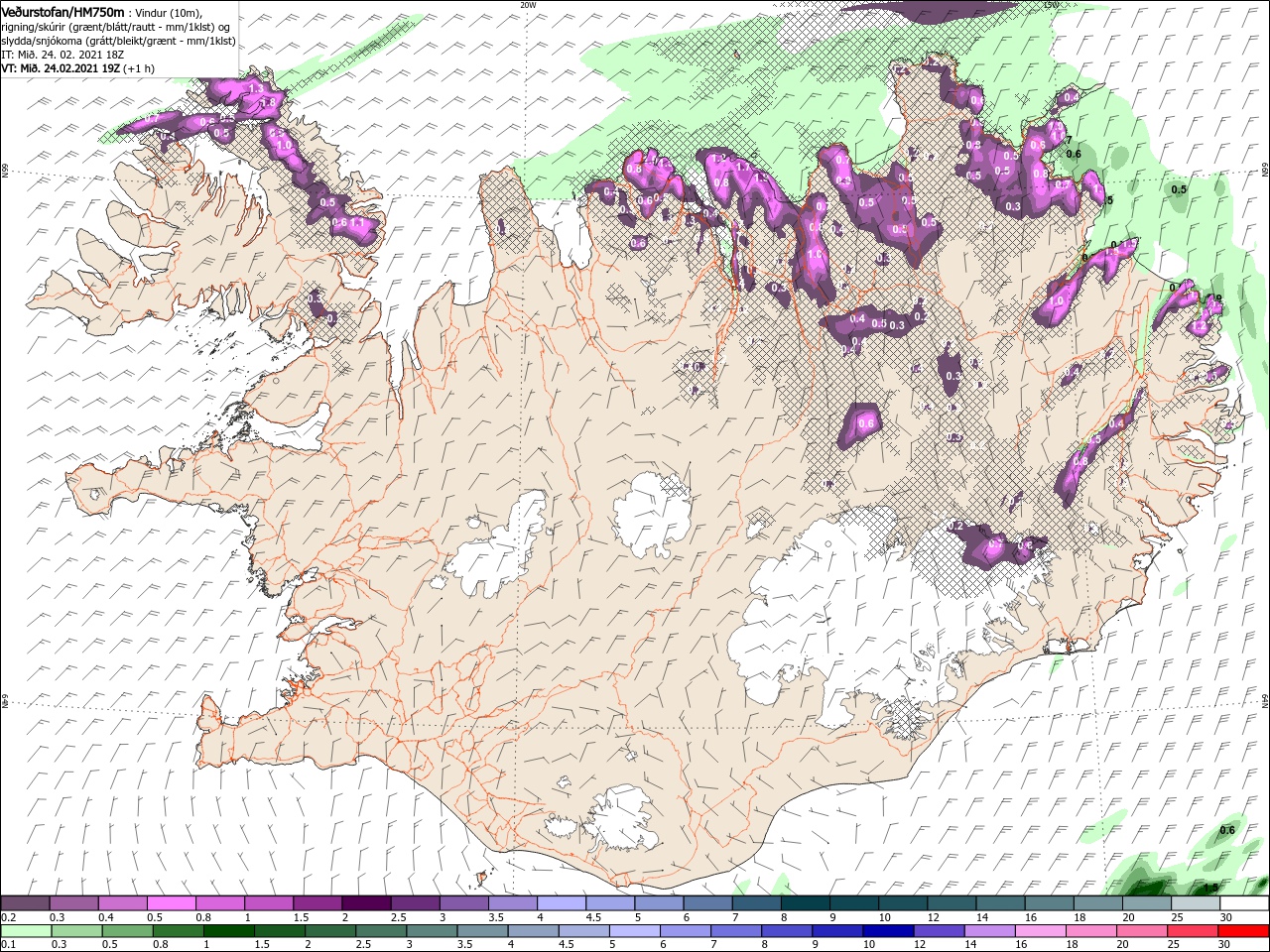Viewport: 1270px width, 952px height.
Task: Select the pale grey 25 snow swatch
Action: [x=1197, y=903]
